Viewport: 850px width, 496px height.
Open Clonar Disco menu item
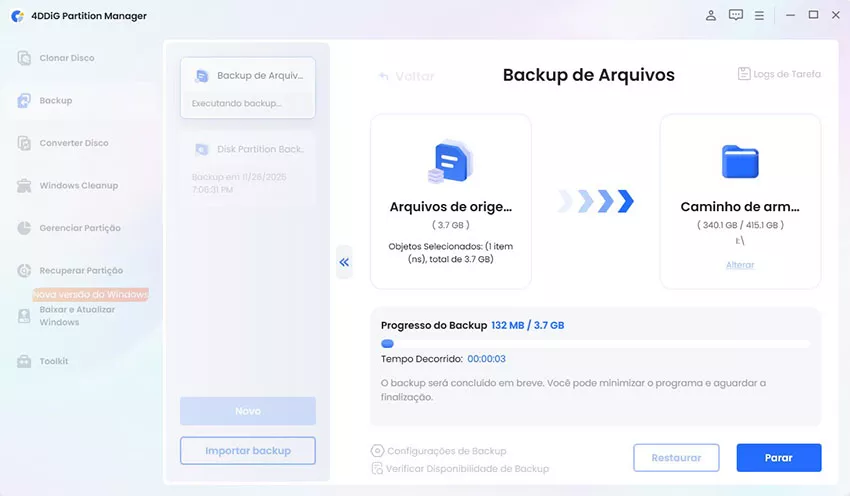pos(67,58)
